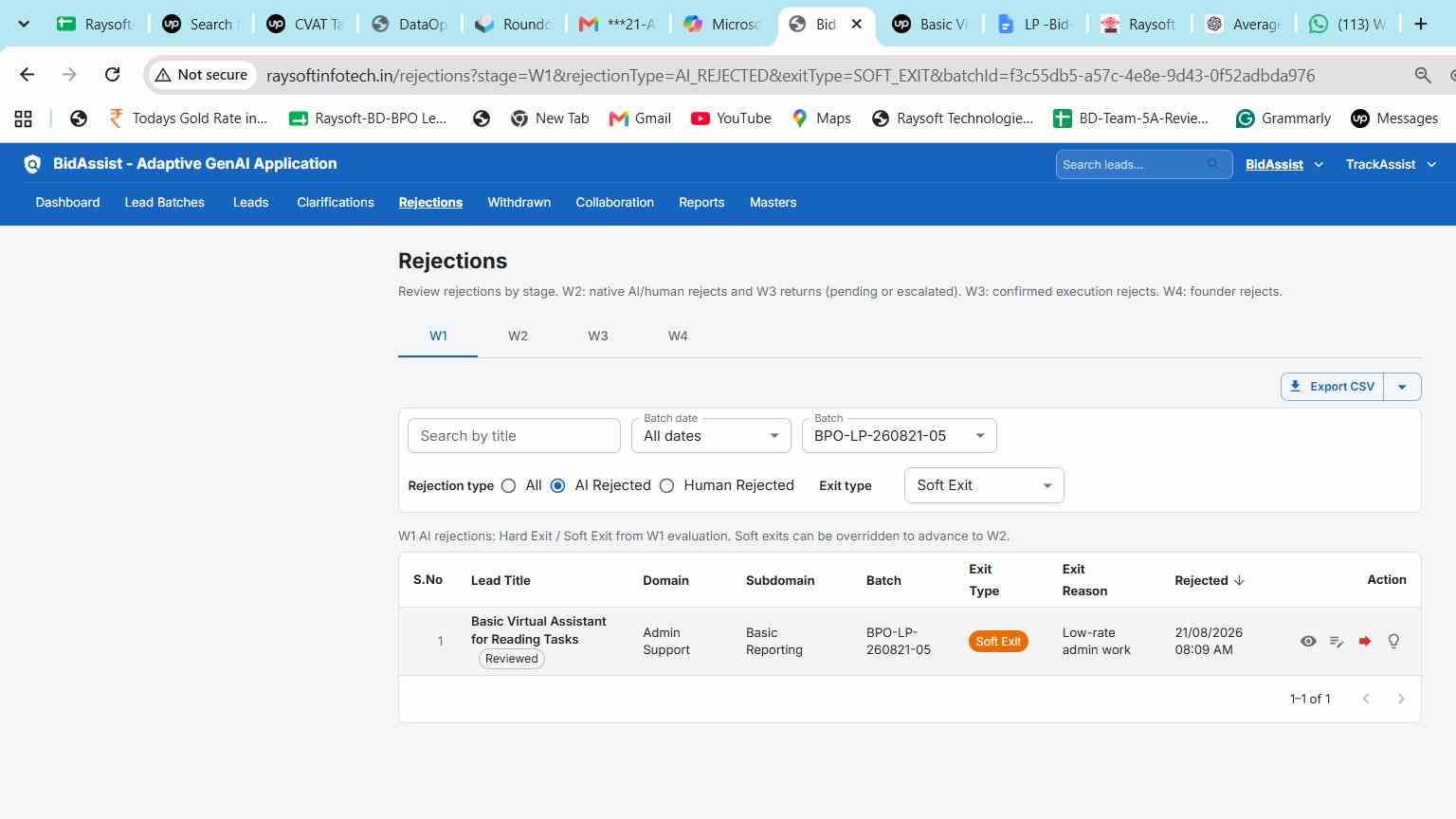Image resolution: width=1456 pixels, height=819 pixels.
Task: Click the Rejected column sort arrow
Action: pos(1239,580)
